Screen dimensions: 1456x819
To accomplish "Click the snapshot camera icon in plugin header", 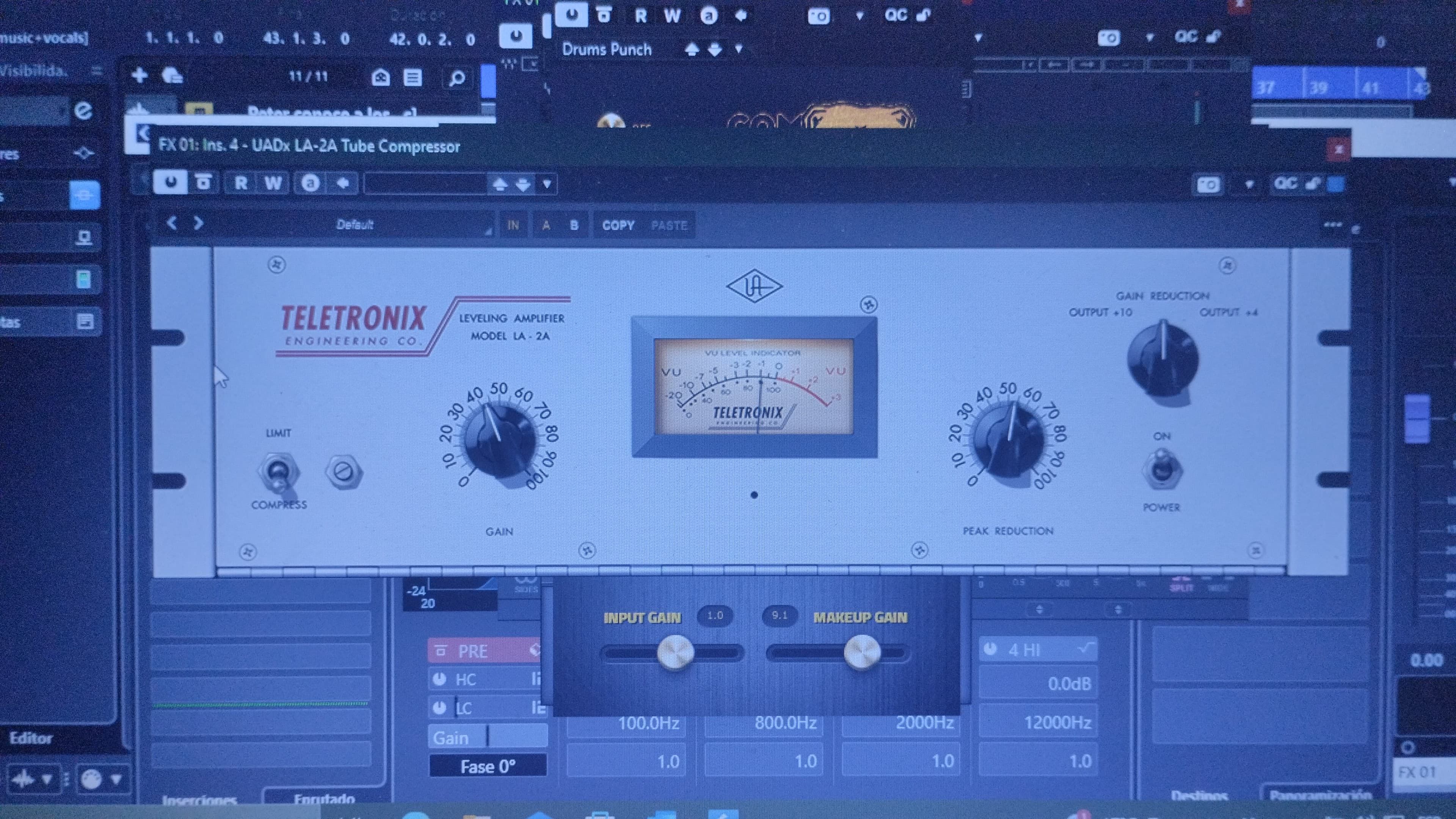I will (x=1208, y=185).
